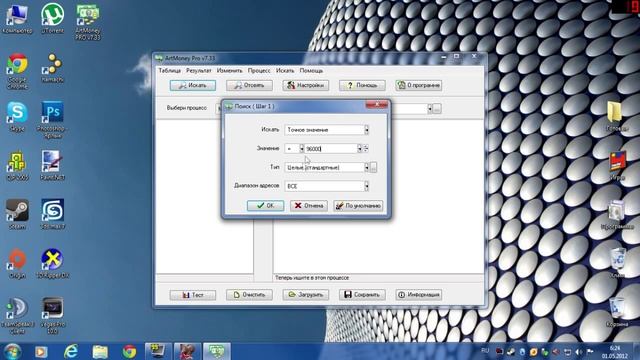Click Тест button in bottom toolbar

point(193,295)
